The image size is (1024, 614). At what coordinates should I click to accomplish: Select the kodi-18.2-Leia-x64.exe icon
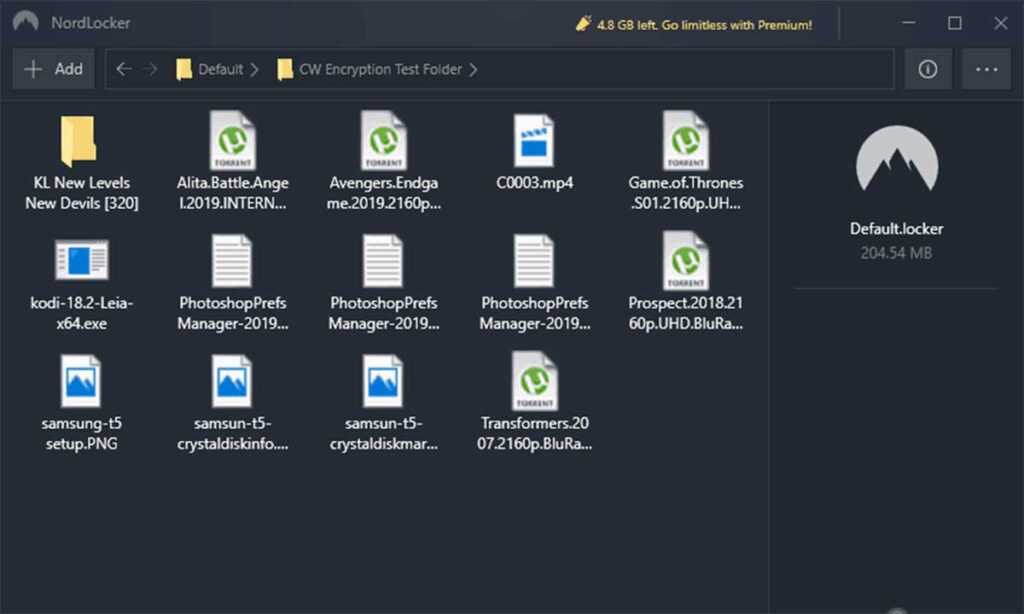click(82, 260)
